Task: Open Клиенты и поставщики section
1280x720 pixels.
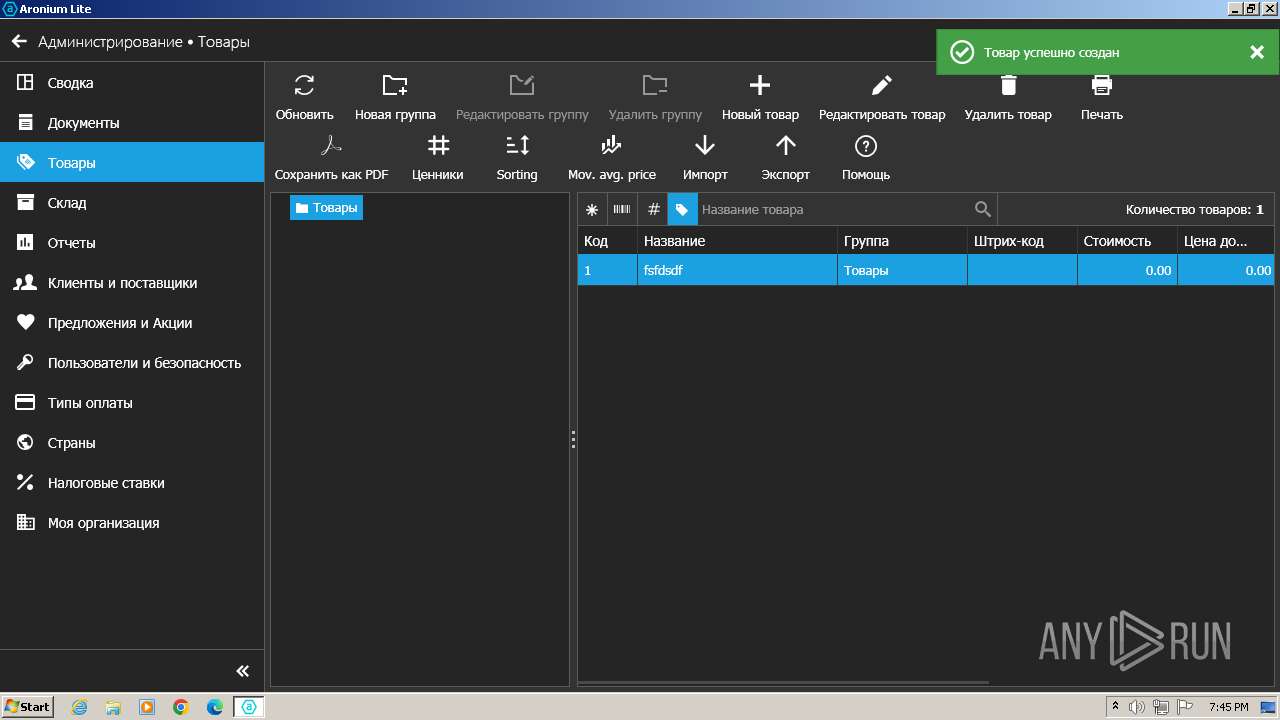Action: point(132,283)
